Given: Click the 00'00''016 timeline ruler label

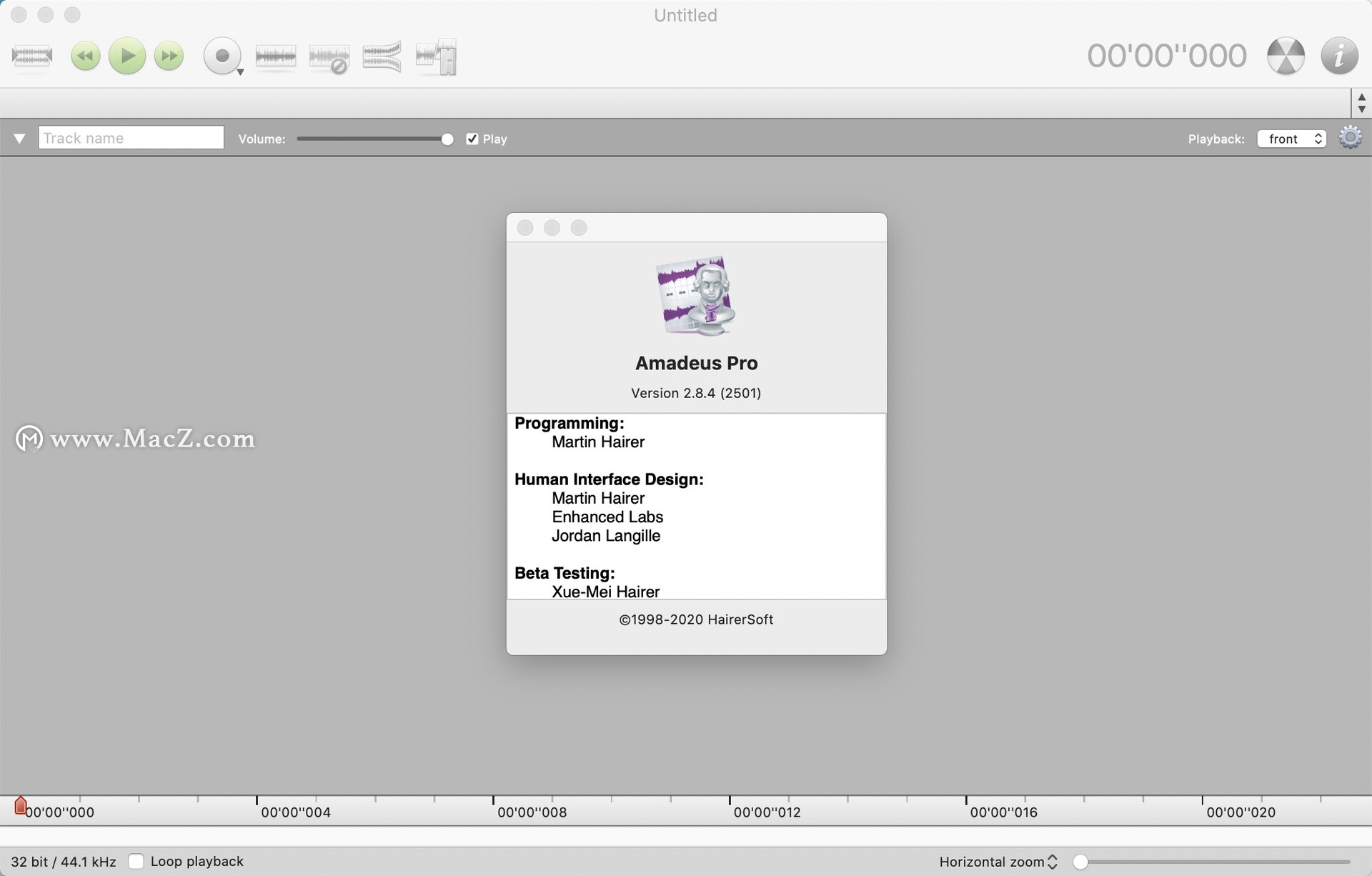Looking at the screenshot, I should (1004, 812).
